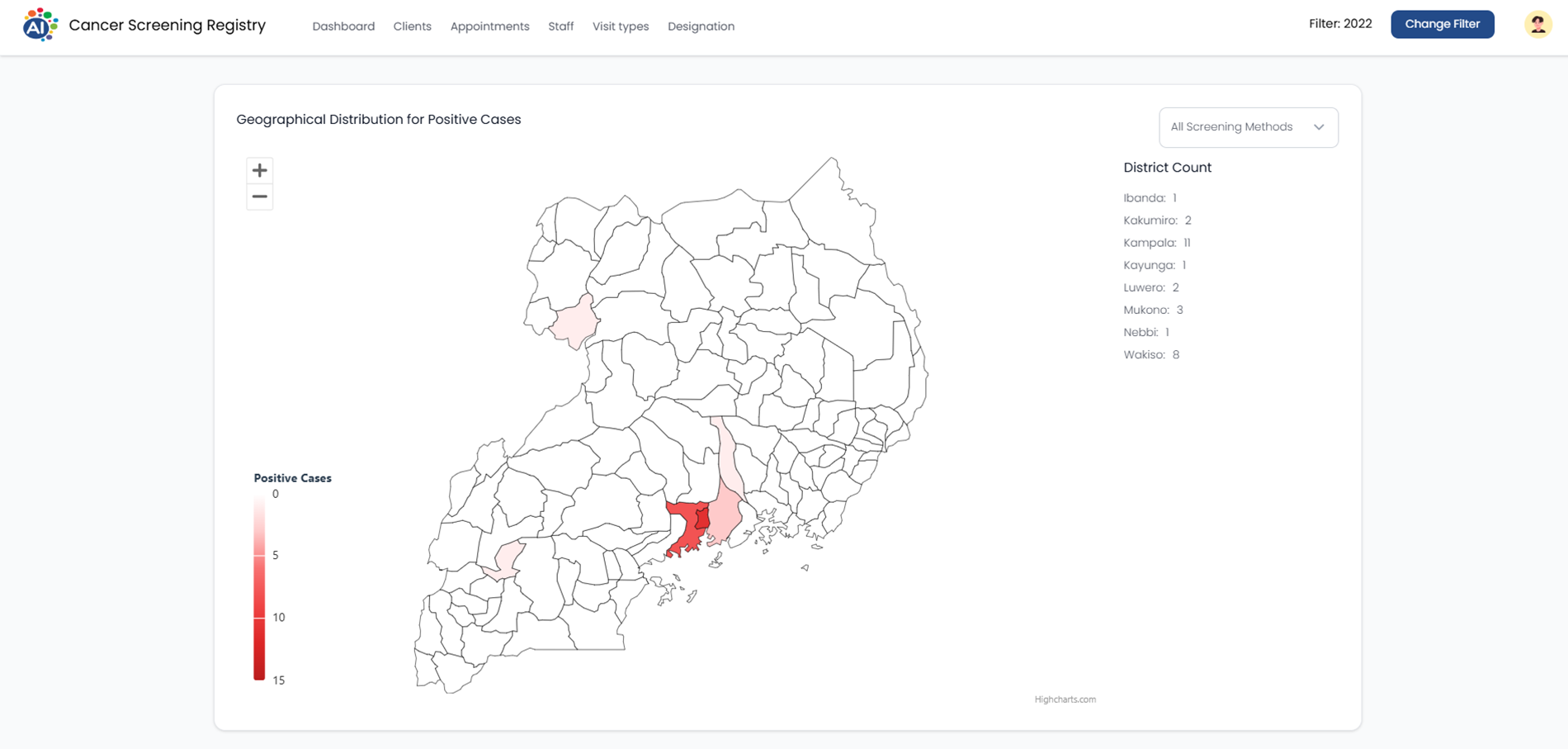The width and height of the screenshot is (1568, 749).
Task: Select the pink Mukono district region
Action: [x=725, y=517]
